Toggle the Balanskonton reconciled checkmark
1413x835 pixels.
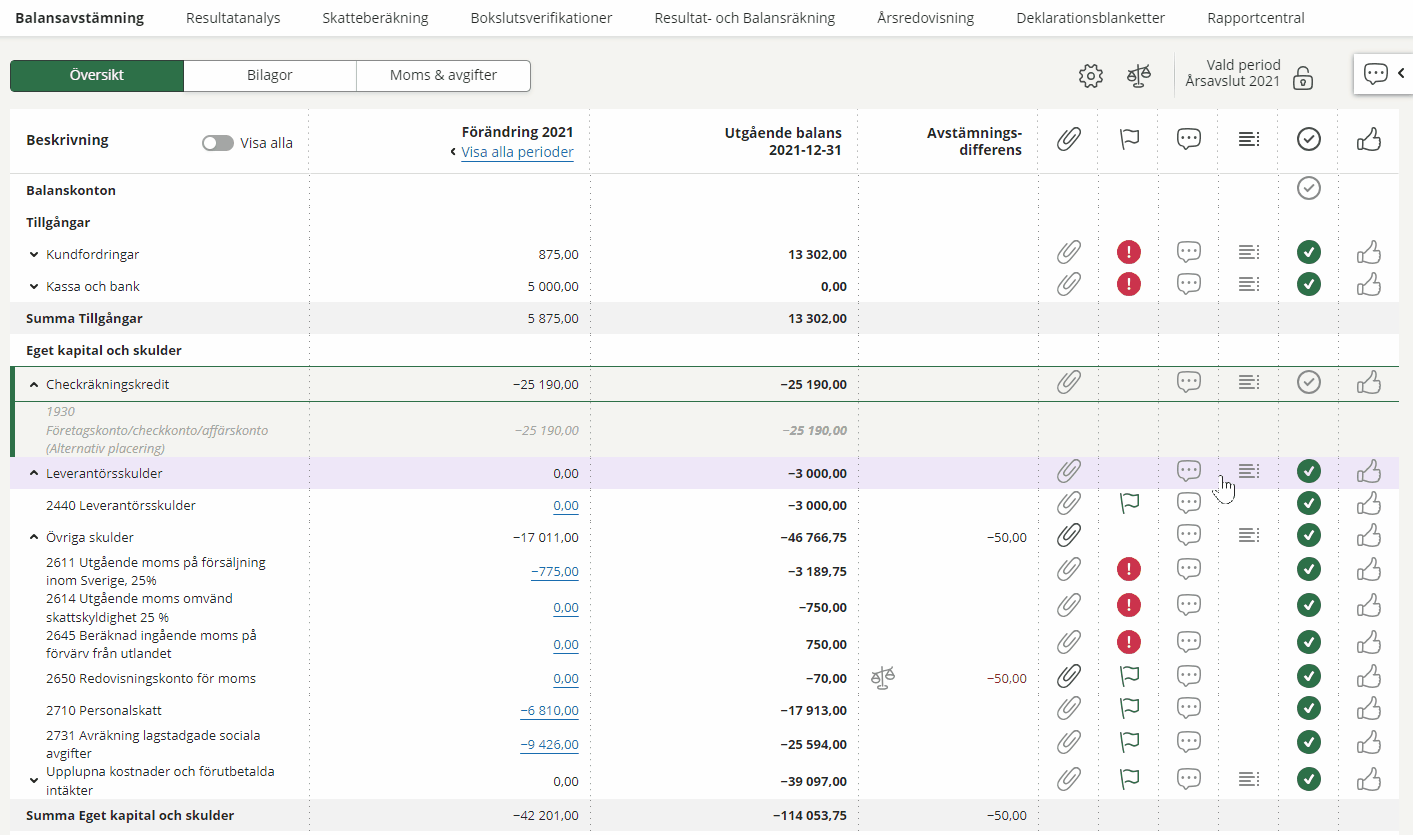point(1308,188)
